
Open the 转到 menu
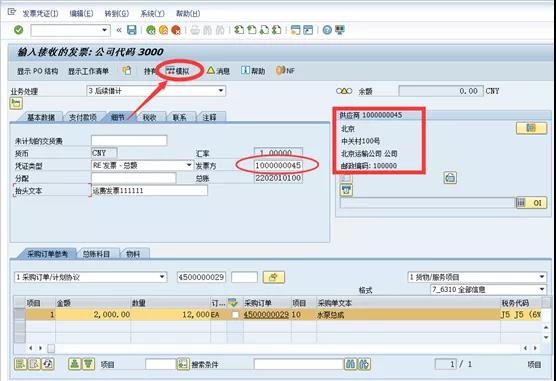[x=117, y=13]
